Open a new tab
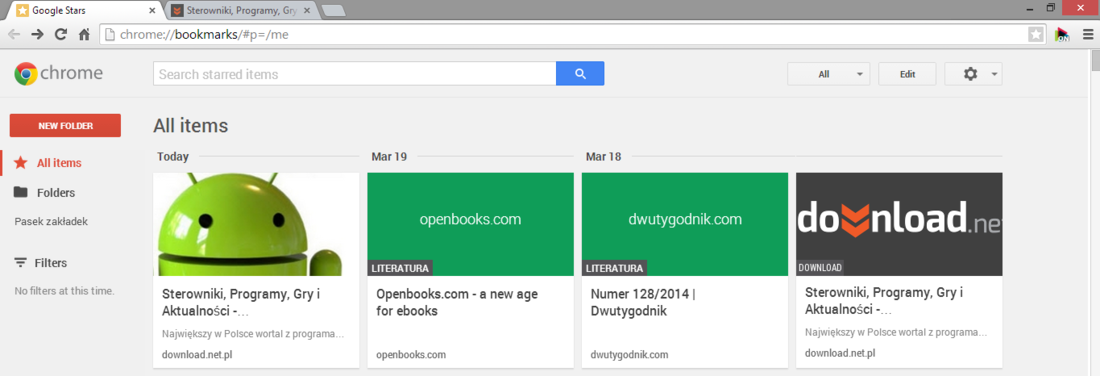The width and height of the screenshot is (1100, 376). [333, 11]
